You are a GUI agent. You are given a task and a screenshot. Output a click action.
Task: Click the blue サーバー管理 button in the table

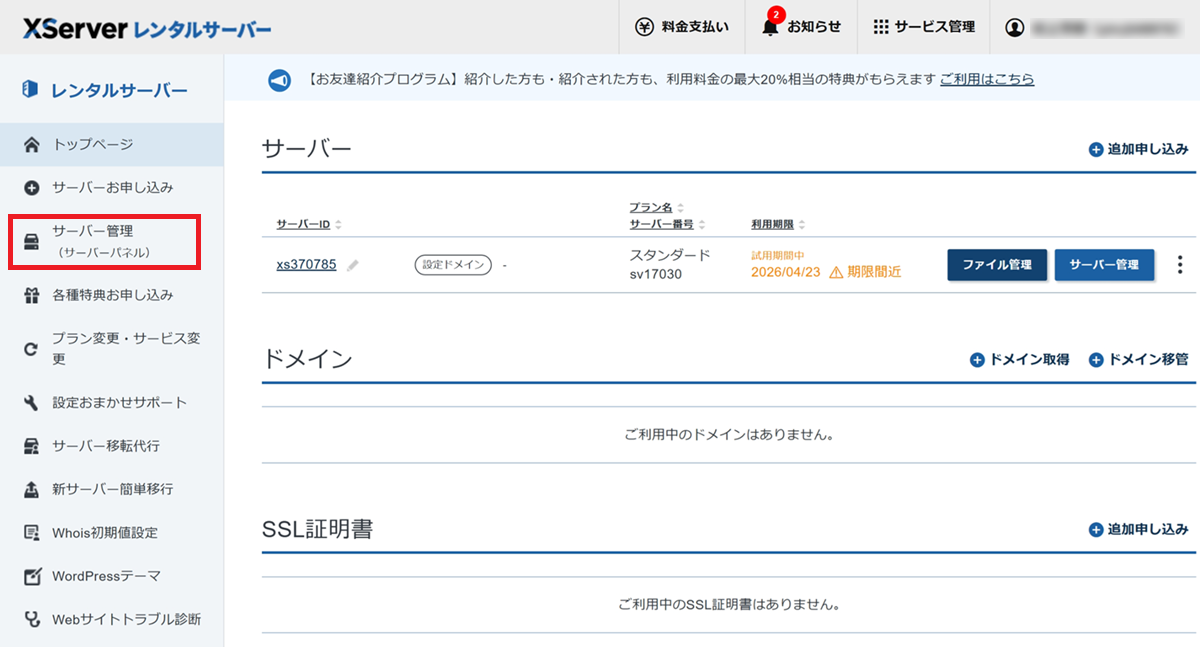tap(1105, 265)
